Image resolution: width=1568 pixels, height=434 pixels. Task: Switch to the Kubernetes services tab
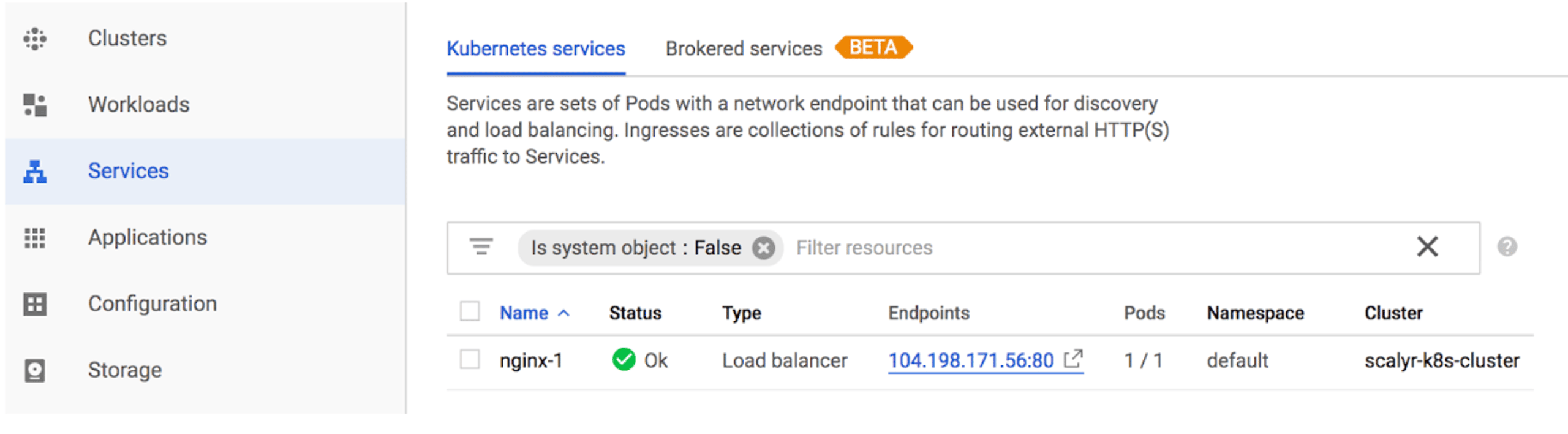click(x=536, y=49)
